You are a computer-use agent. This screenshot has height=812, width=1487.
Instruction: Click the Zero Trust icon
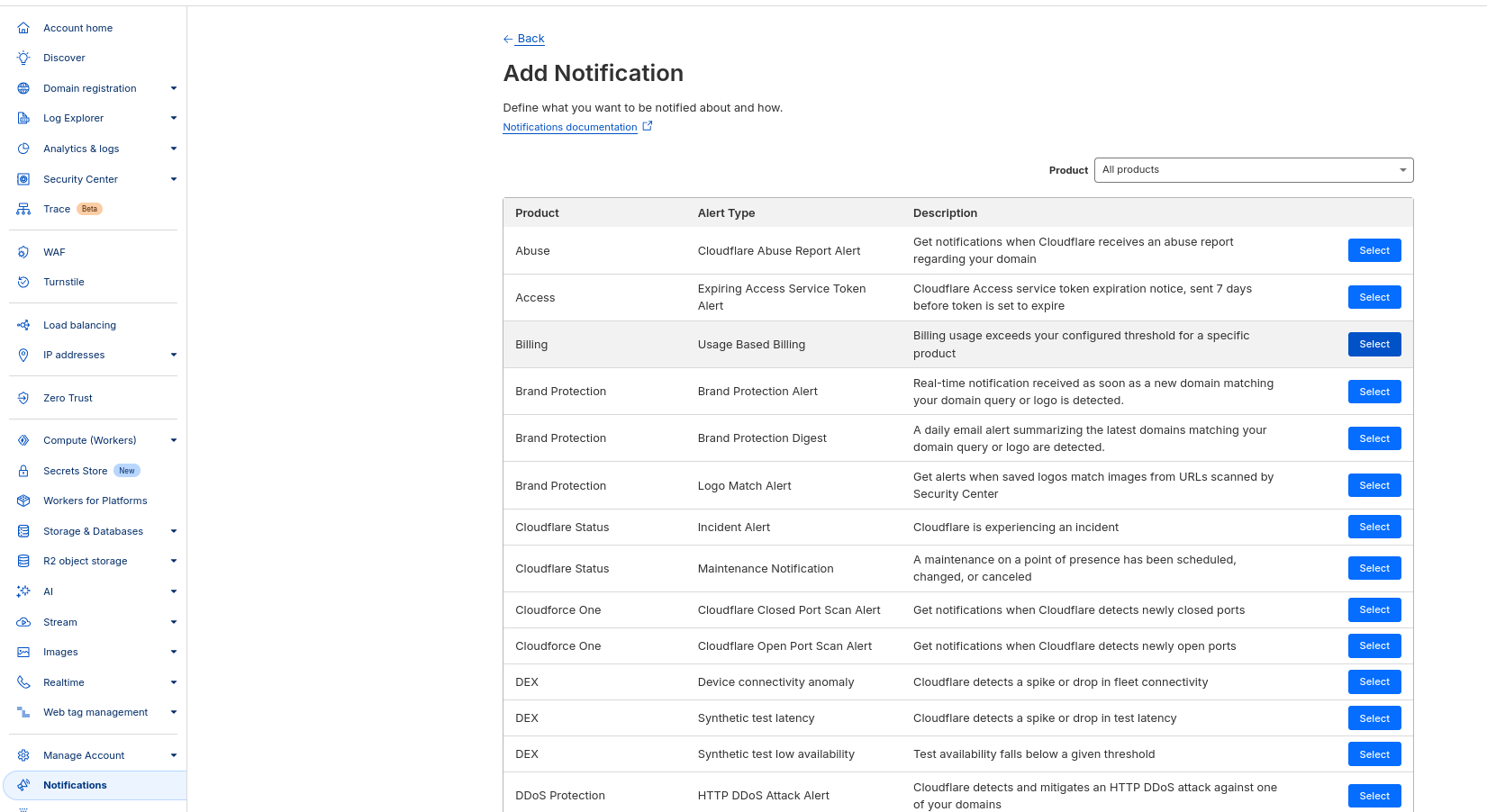tap(23, 398)
